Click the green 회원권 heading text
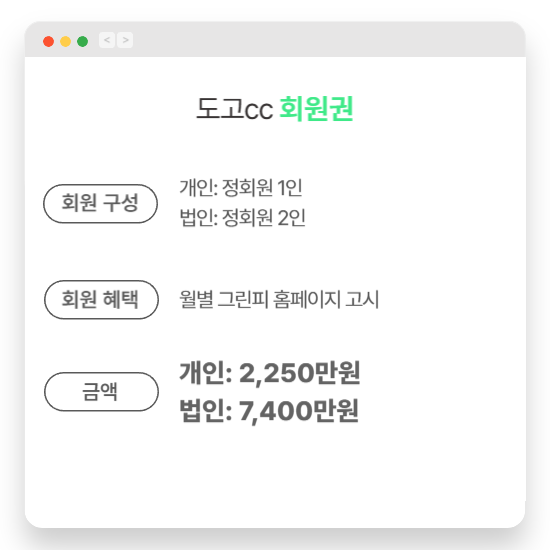Screen dimensions: 550x550 pos(316,109)
